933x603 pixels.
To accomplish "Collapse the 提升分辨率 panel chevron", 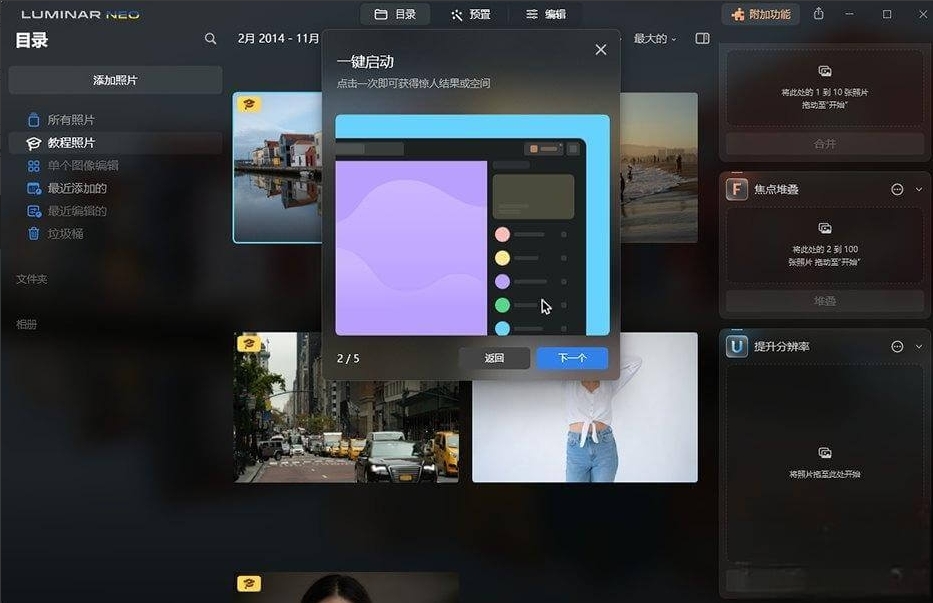I will click(x=919, y=346).
